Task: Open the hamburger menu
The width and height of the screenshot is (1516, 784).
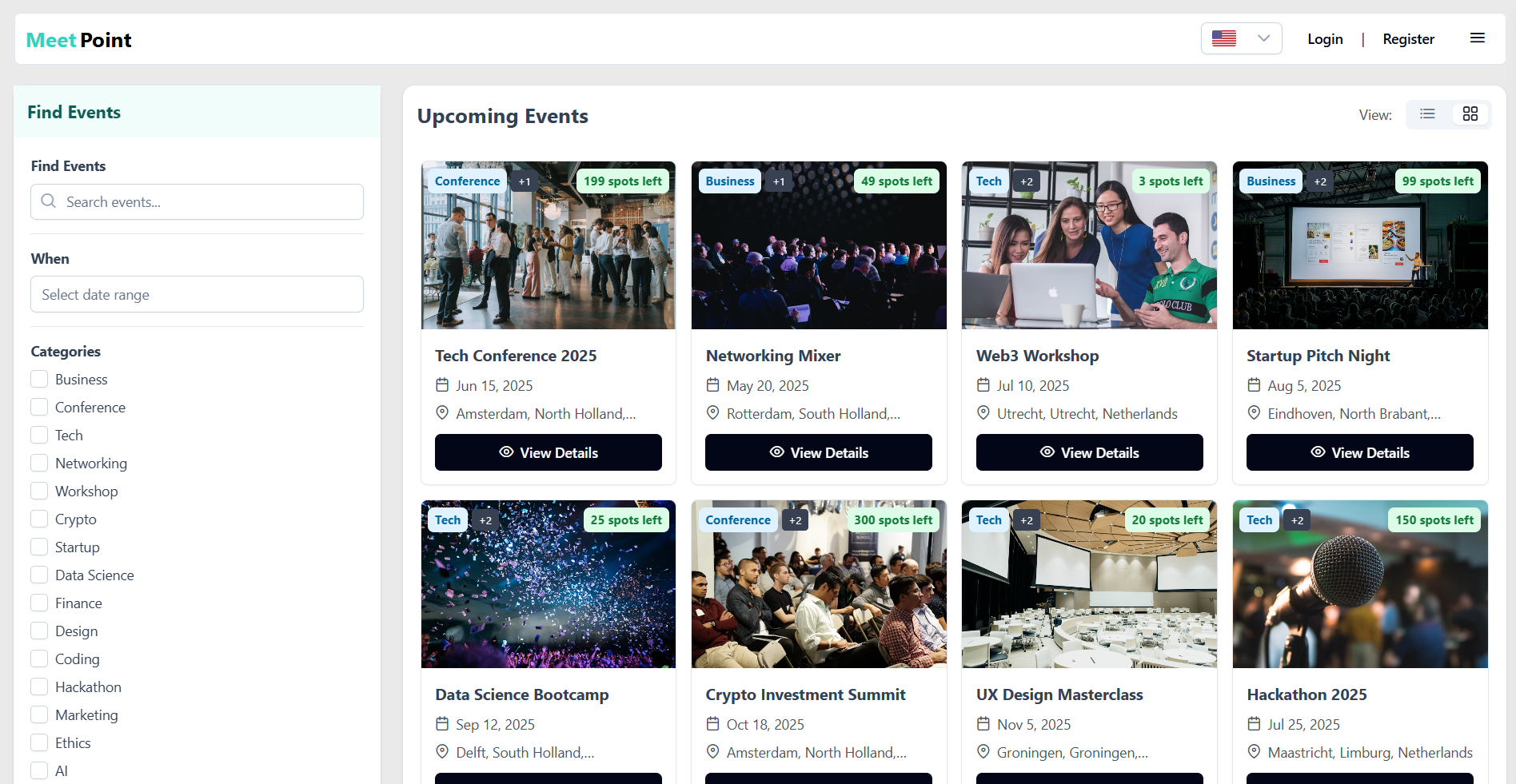Action: click(1477, 38)
